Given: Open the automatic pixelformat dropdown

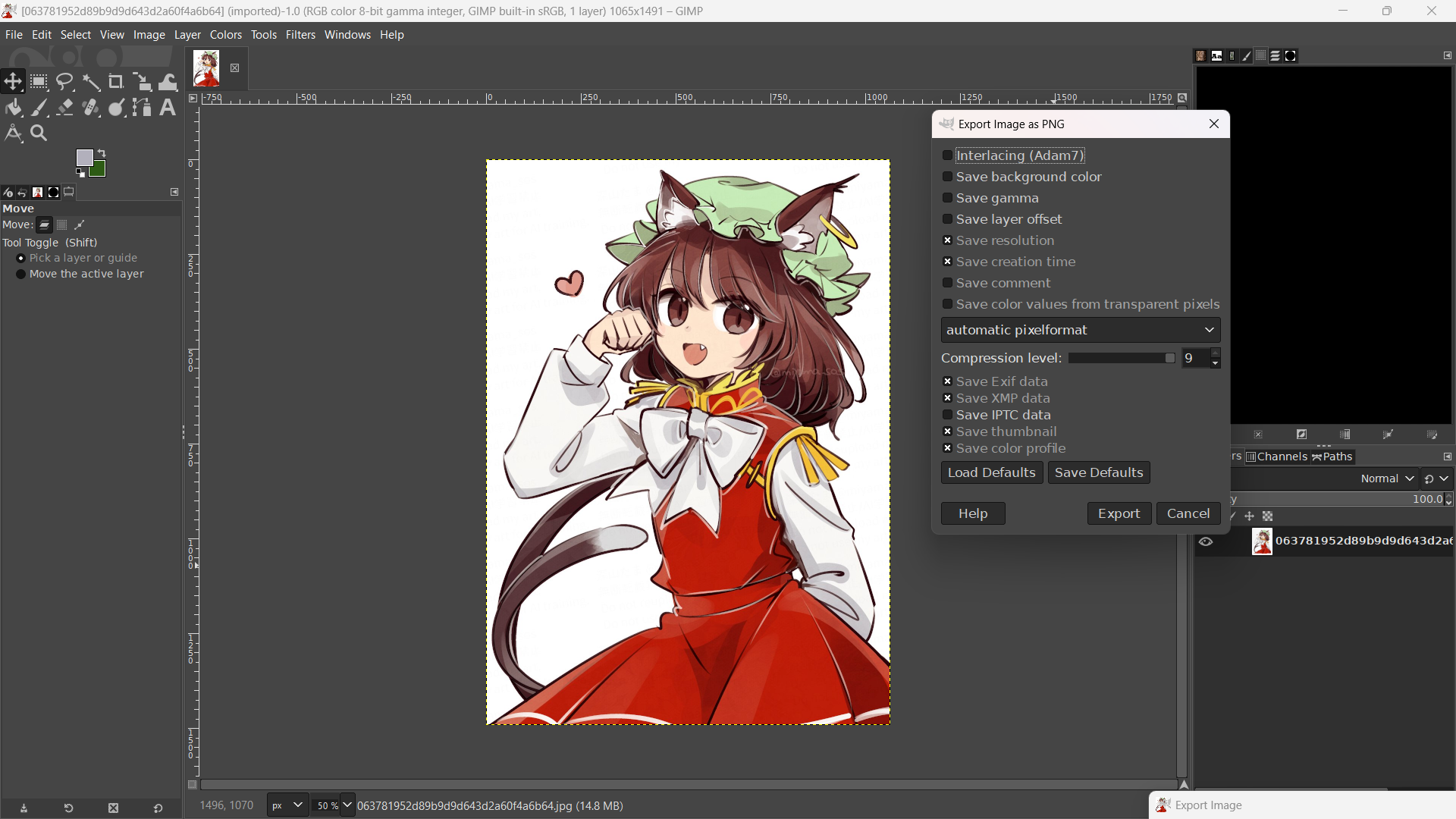Looking at the screenshot, I should click(x=1080, y=330).
